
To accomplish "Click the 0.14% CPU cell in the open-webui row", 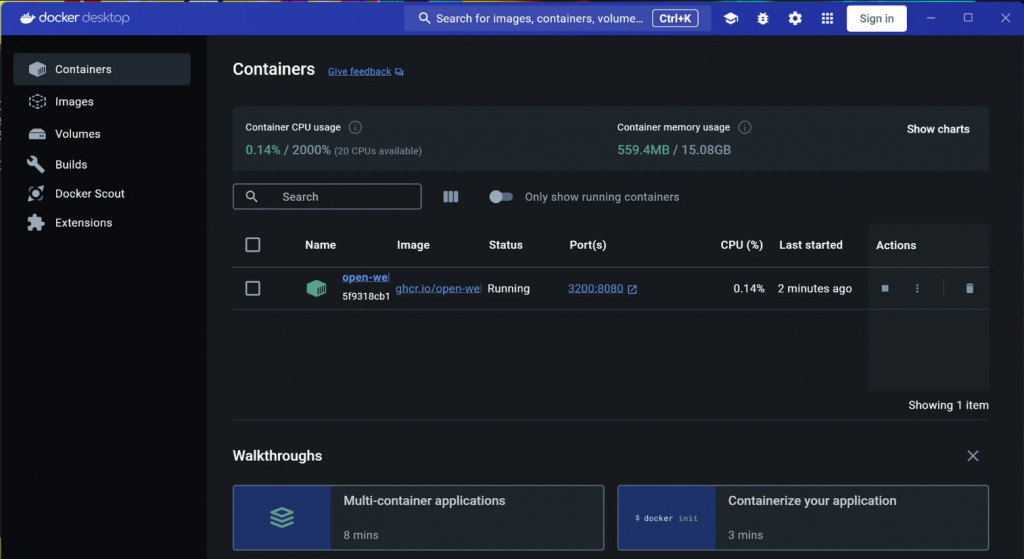I will point(749,289).
